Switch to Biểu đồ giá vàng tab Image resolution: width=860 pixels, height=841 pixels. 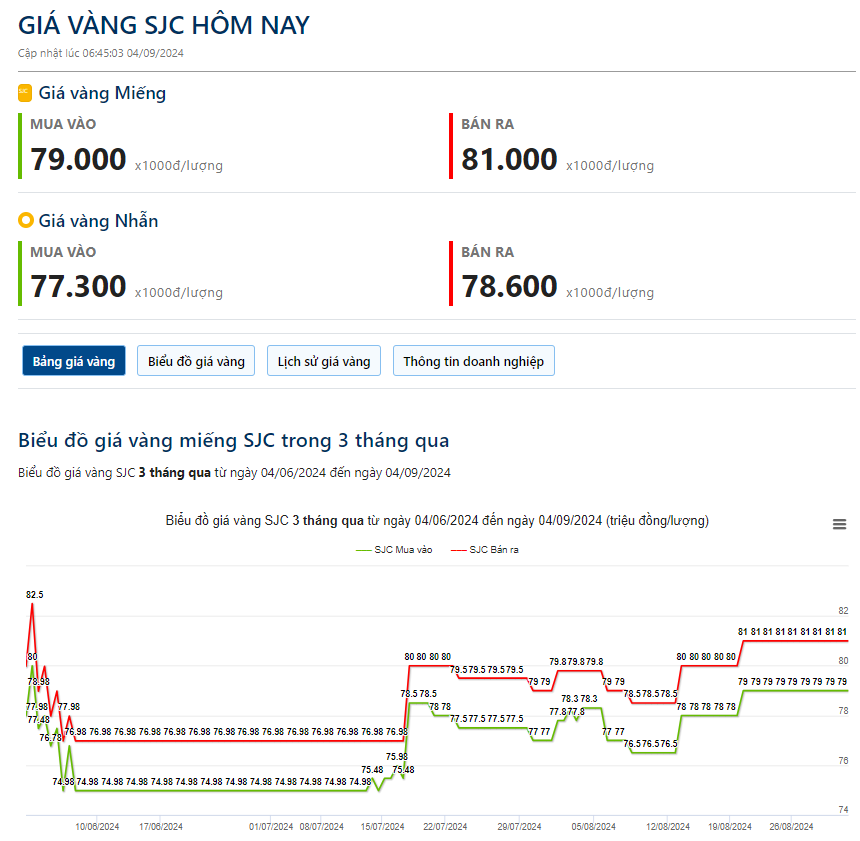coord(196,361)
